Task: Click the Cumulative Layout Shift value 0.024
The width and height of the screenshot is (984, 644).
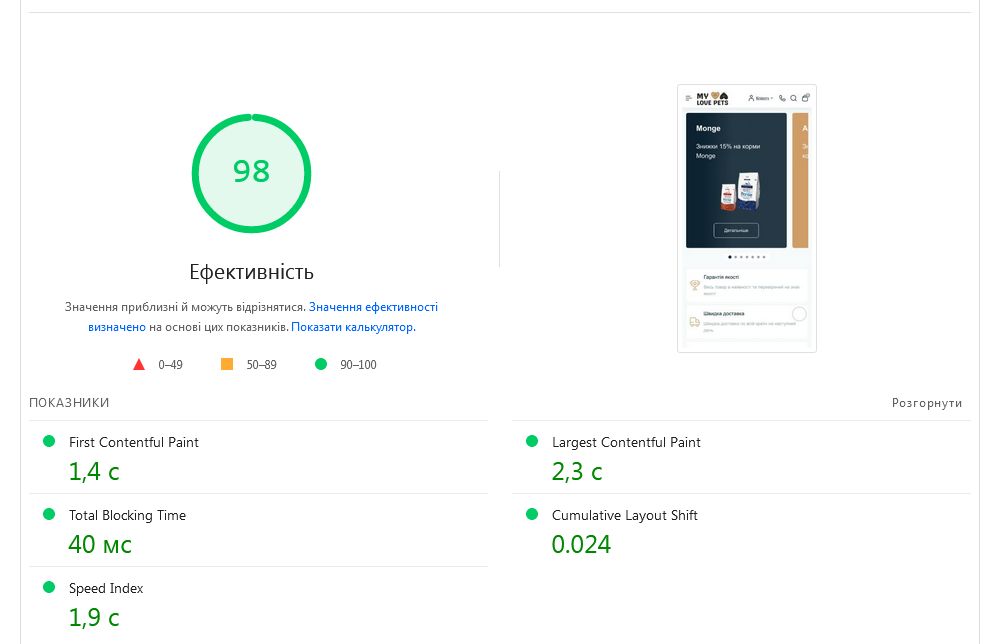Action: [581, 544]
